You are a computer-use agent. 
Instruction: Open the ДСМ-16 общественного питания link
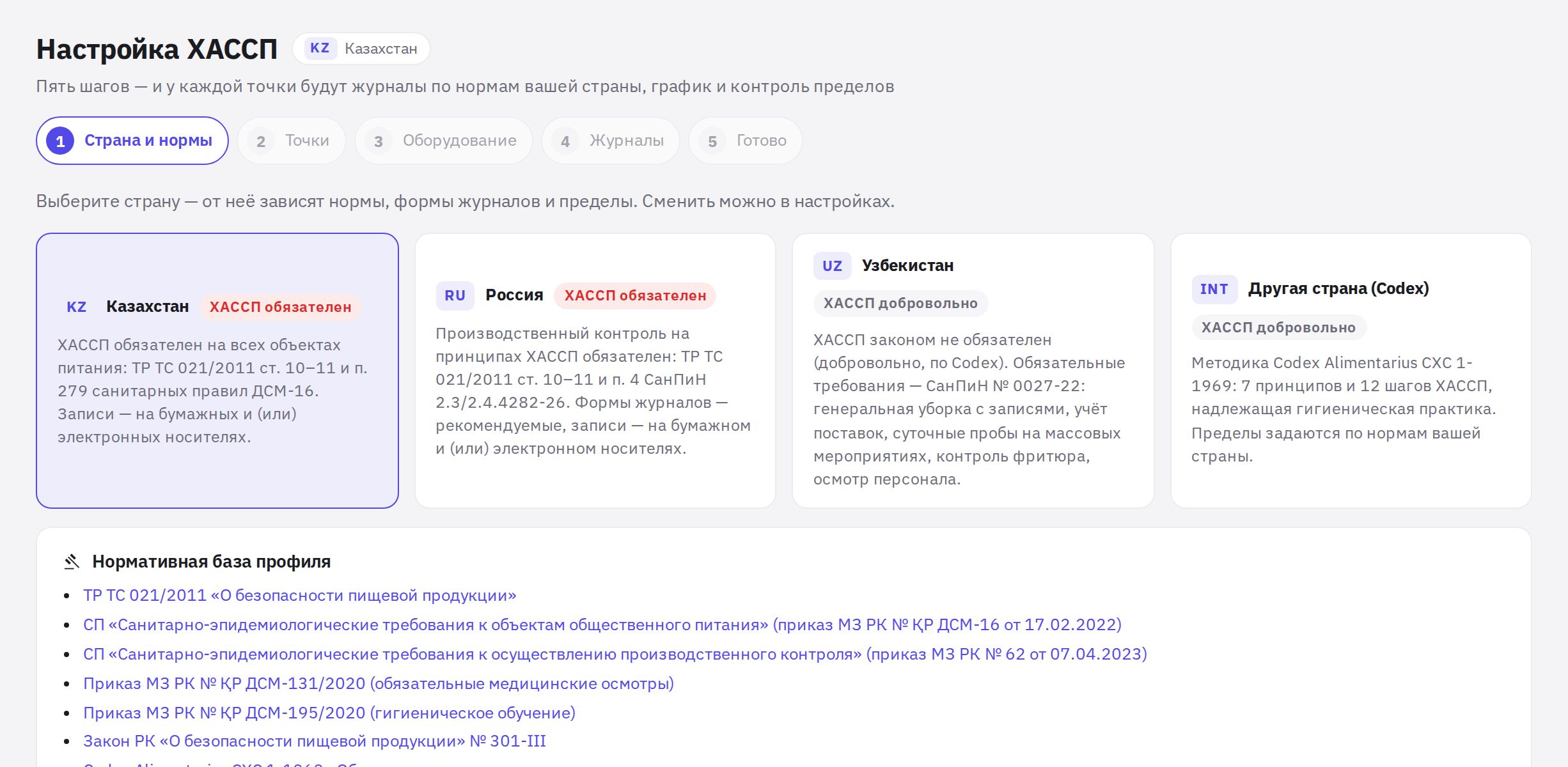pos(602,624)
